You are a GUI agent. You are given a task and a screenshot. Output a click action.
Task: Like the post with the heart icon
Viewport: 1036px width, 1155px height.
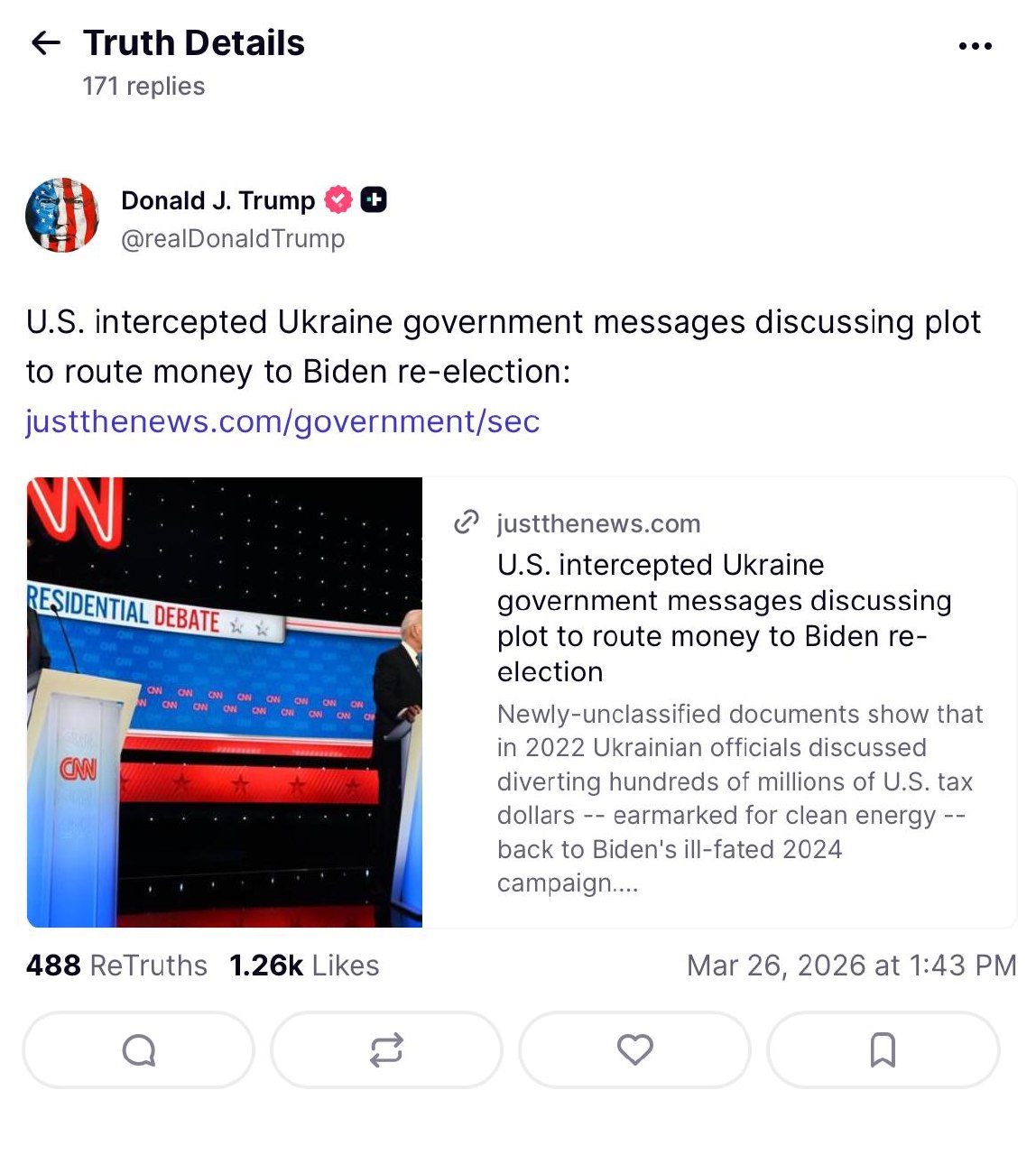(x=635, y=1050)
